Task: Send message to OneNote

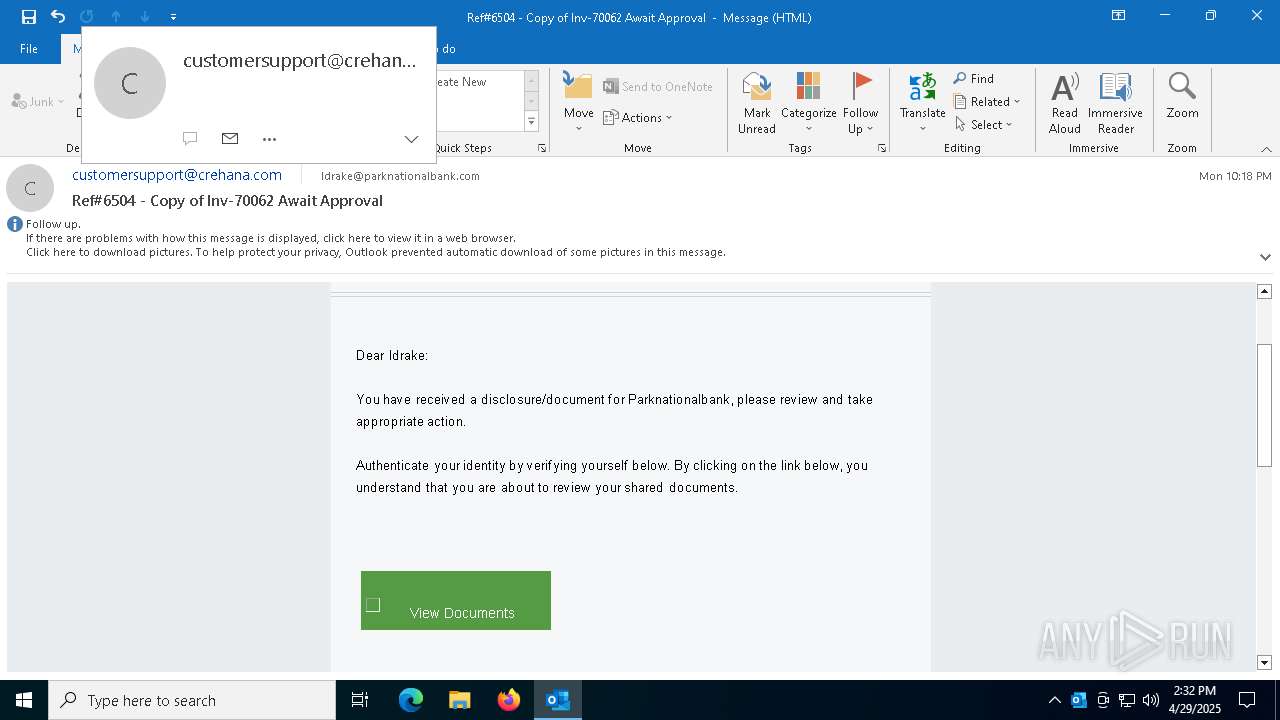Action: click(x=658, y=87)
